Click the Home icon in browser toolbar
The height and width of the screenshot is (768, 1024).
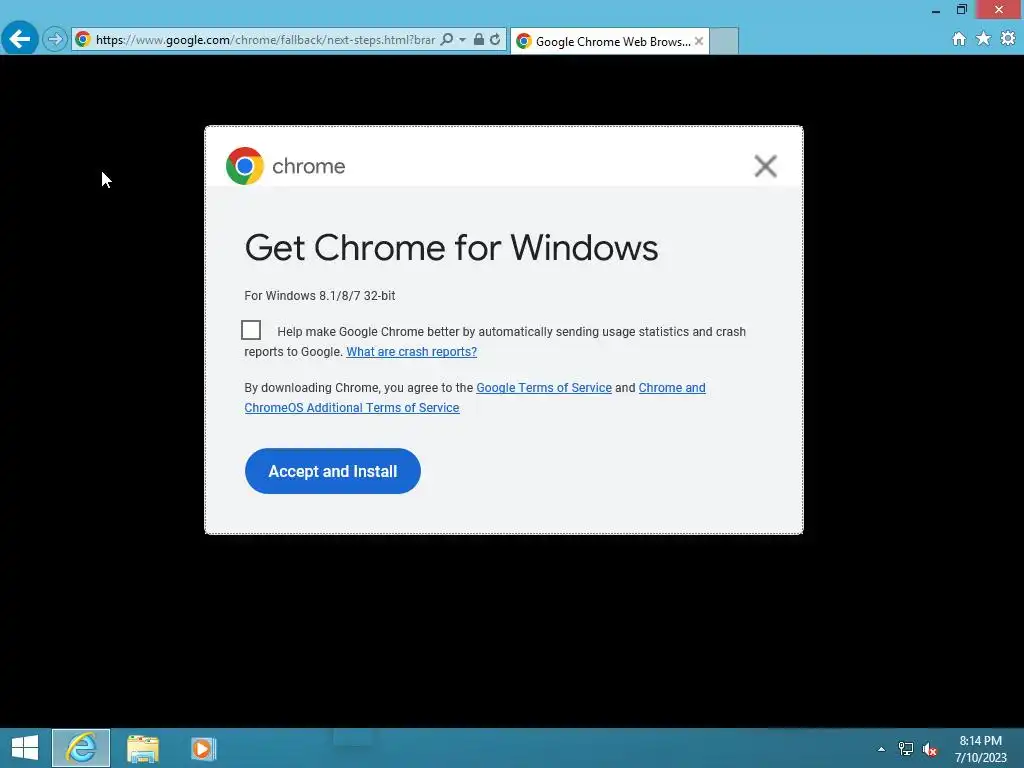pyautogui.click(x=959, y=39)
